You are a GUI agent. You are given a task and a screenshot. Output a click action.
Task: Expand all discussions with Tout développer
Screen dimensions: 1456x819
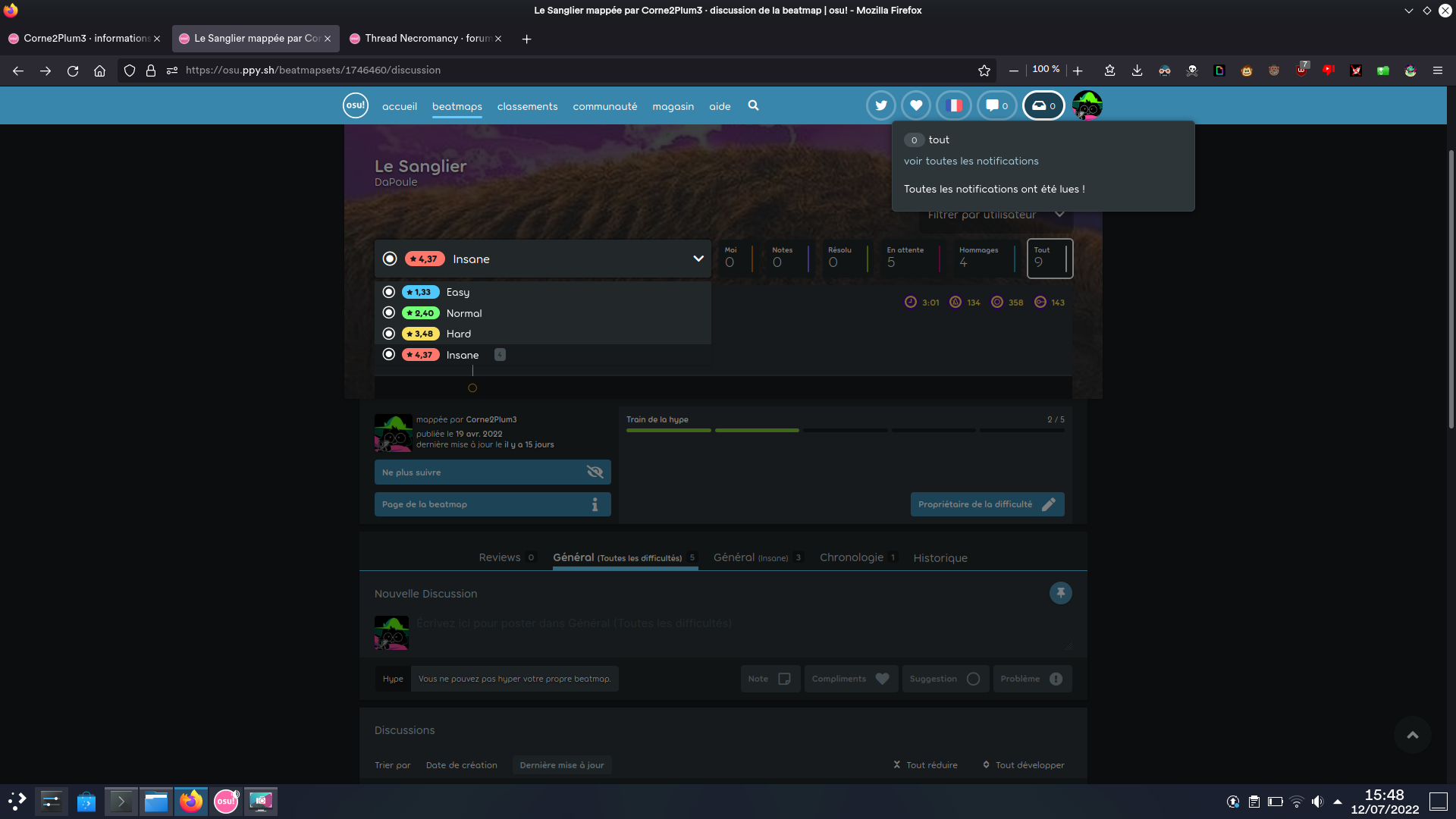point(1023,765)
